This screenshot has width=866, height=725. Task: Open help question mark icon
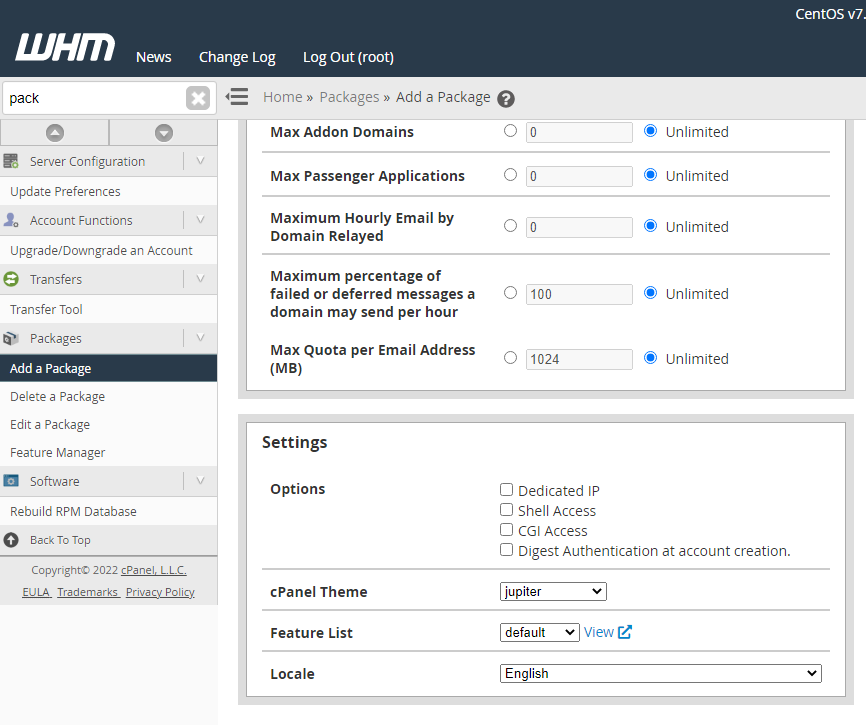click(506, 98)
